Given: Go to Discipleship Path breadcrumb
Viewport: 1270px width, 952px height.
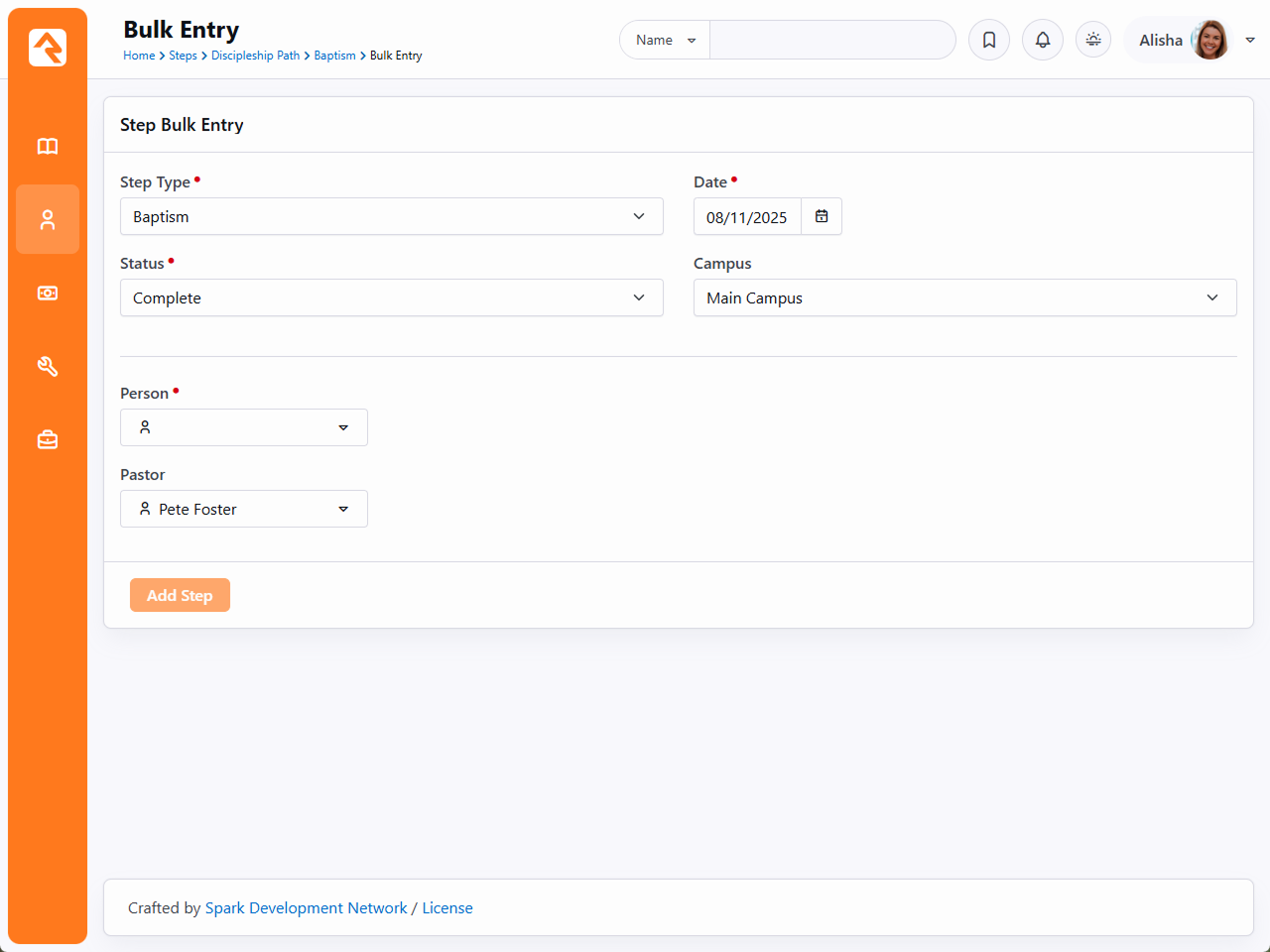Looking at the screenshot, I should [255, 56].
